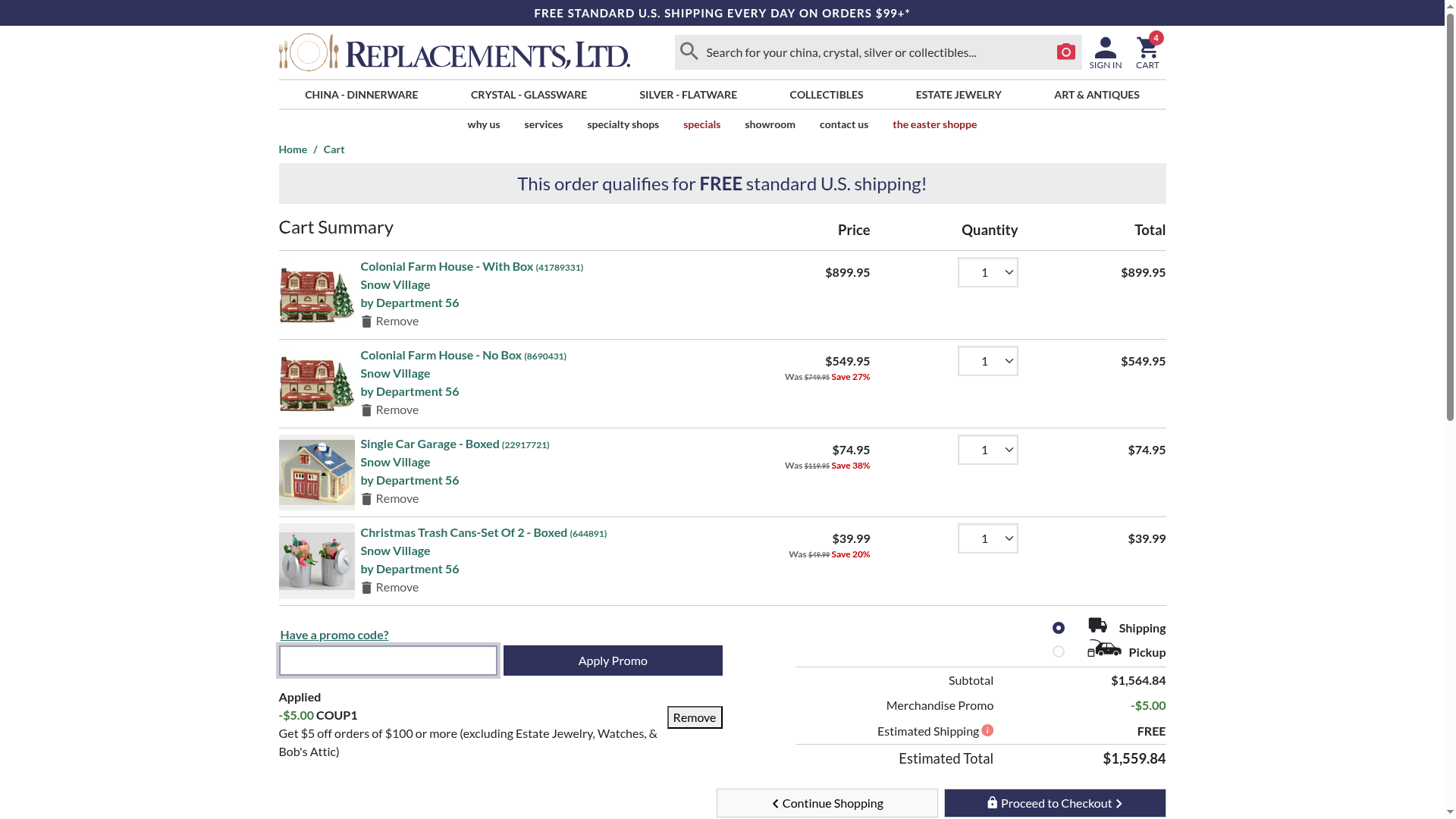Click the Replacements, Ltd. logo
The height and width of the screenshot is (819, 1456).
454,52
